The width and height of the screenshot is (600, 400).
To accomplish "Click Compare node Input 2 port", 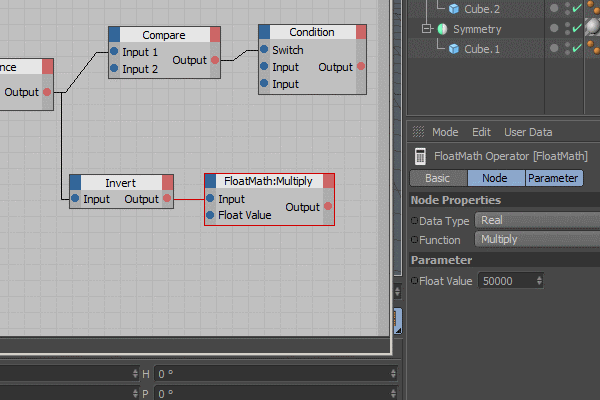I will click(x=114, y=68).
